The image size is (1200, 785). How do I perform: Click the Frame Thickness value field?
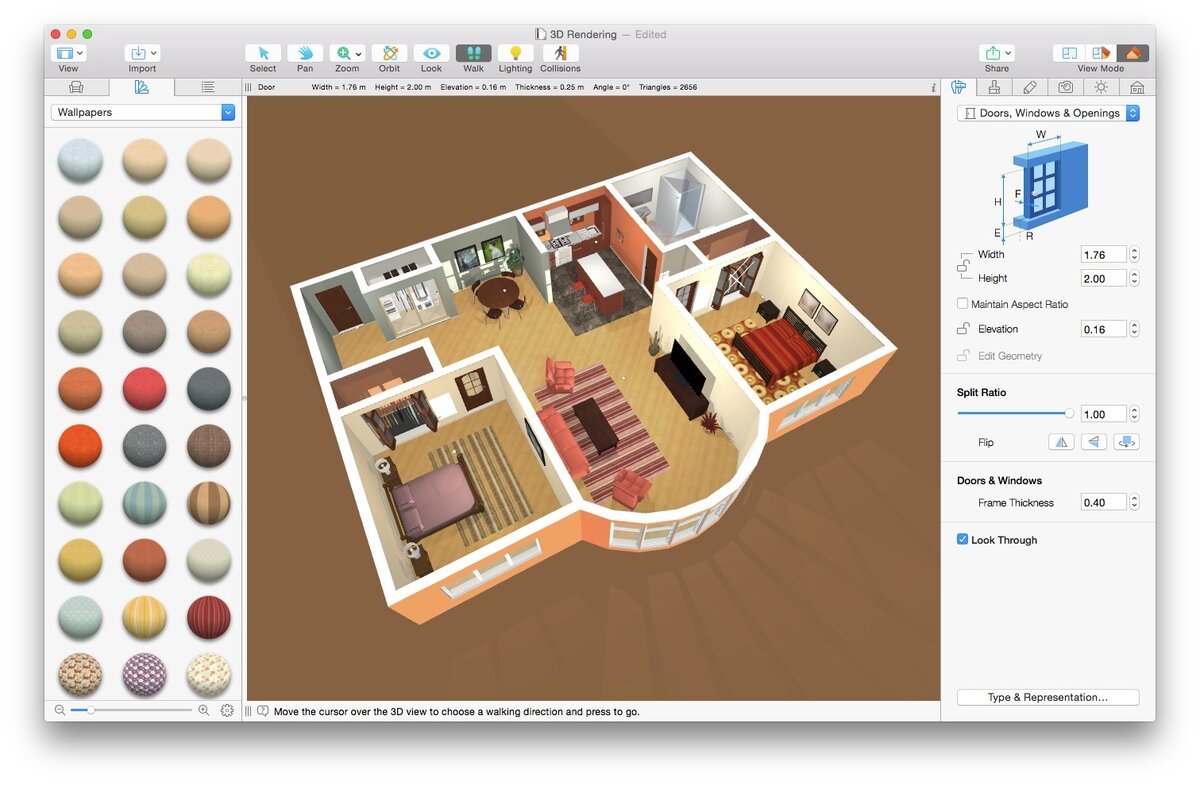[1104, 503]
